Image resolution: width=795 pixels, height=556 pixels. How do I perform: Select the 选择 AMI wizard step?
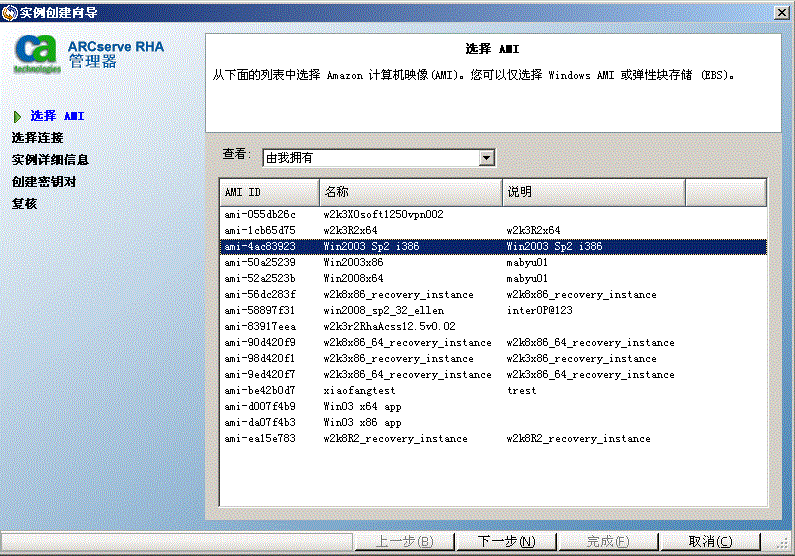57,116
